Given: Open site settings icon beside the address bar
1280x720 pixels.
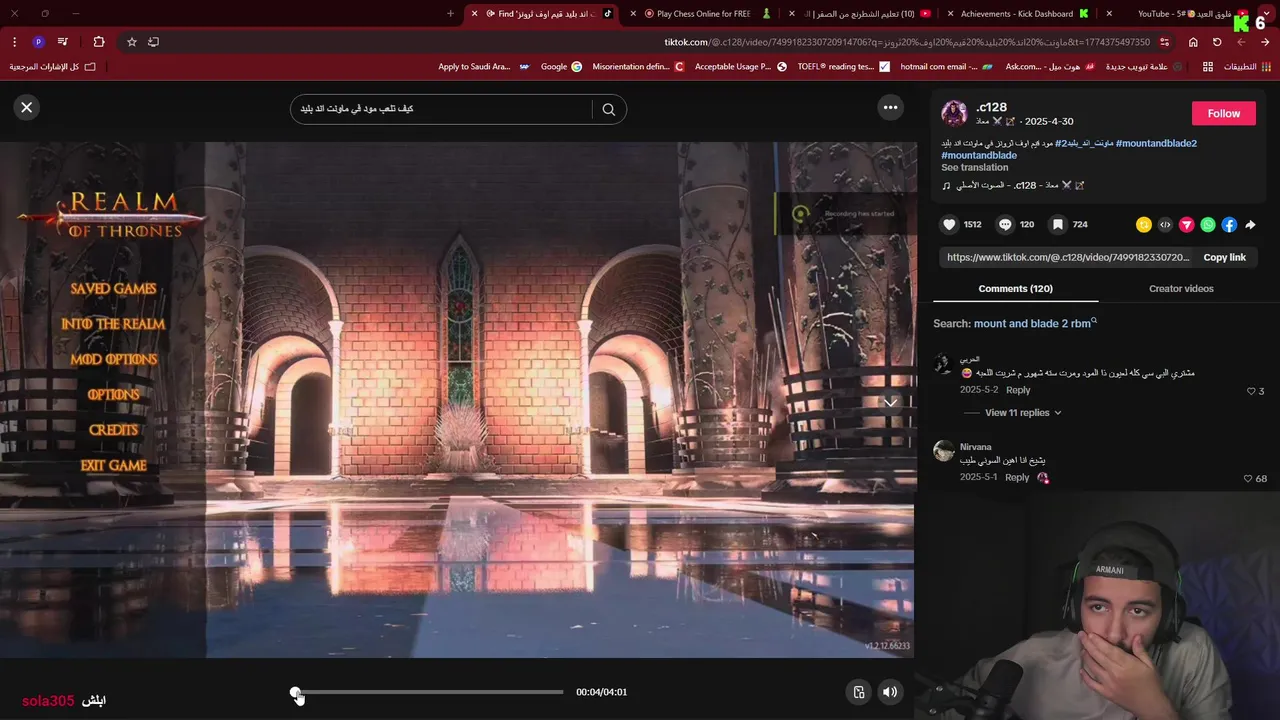Looking at the screenshot, I should click(x=1164, y=42).
